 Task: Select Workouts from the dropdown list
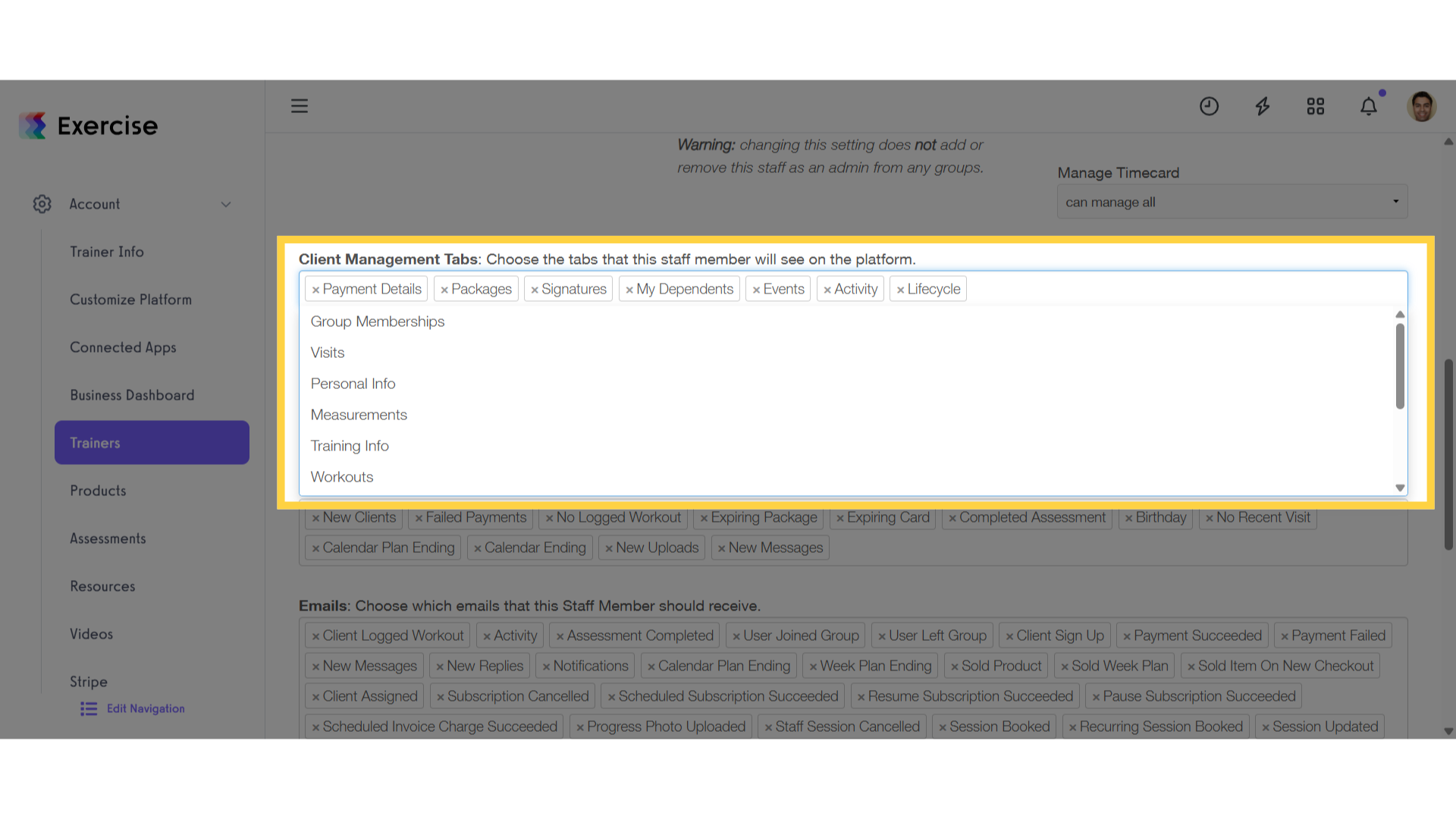847,477
